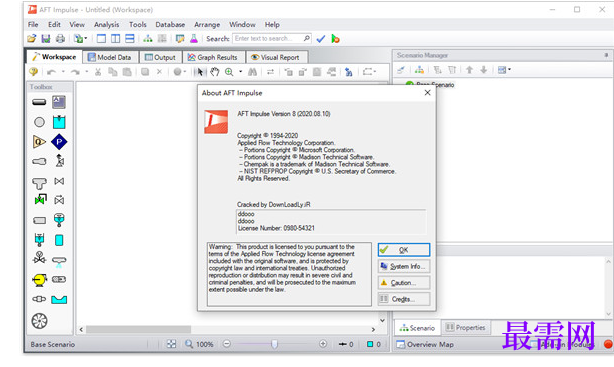
Task: Click the green Run Model play icon
Action: click(335, 39)
